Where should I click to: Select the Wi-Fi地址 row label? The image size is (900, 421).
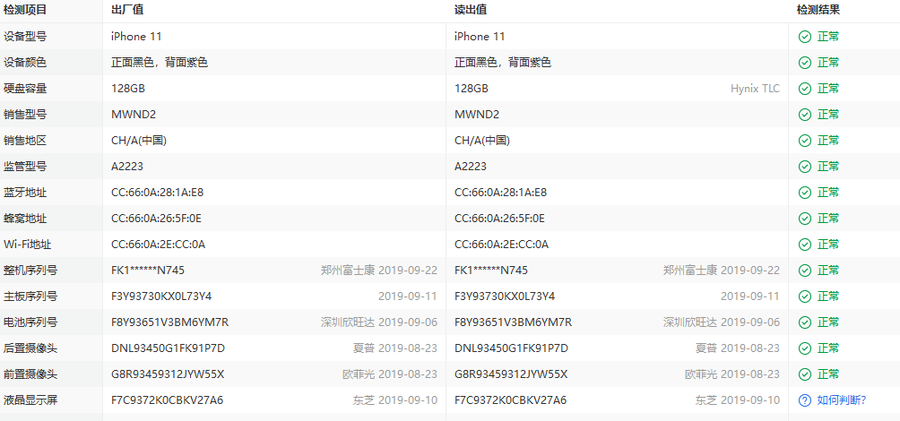(x=28, y=245)
